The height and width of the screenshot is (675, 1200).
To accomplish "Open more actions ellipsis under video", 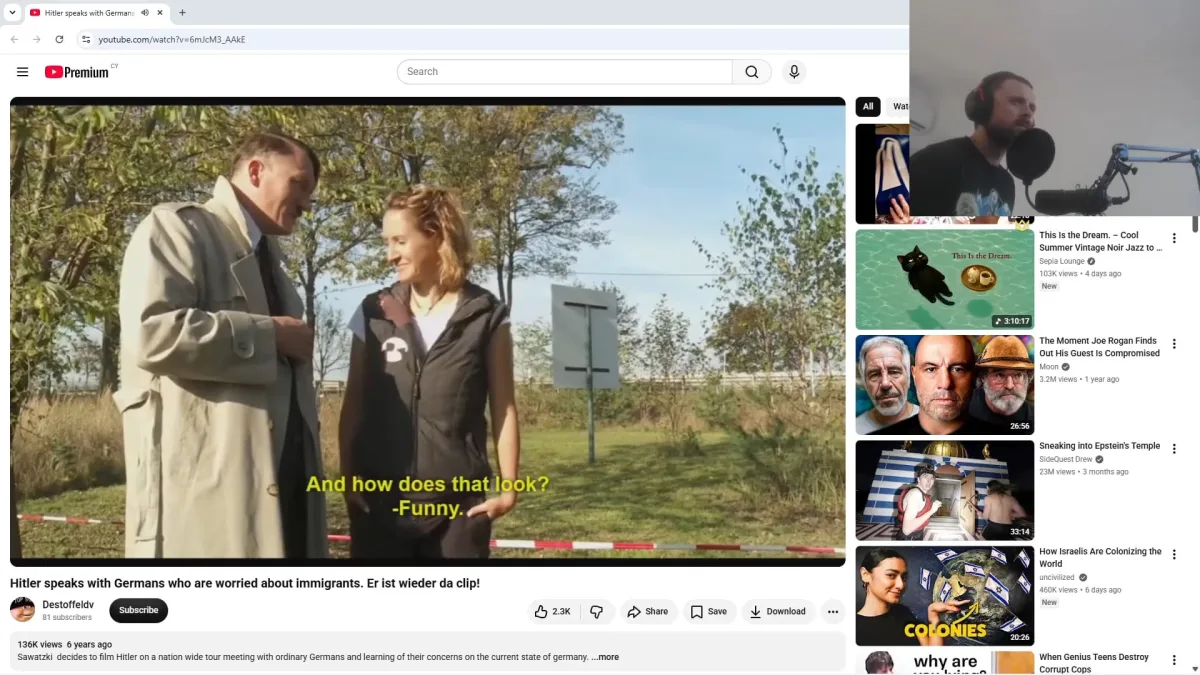I will [833, 612].
